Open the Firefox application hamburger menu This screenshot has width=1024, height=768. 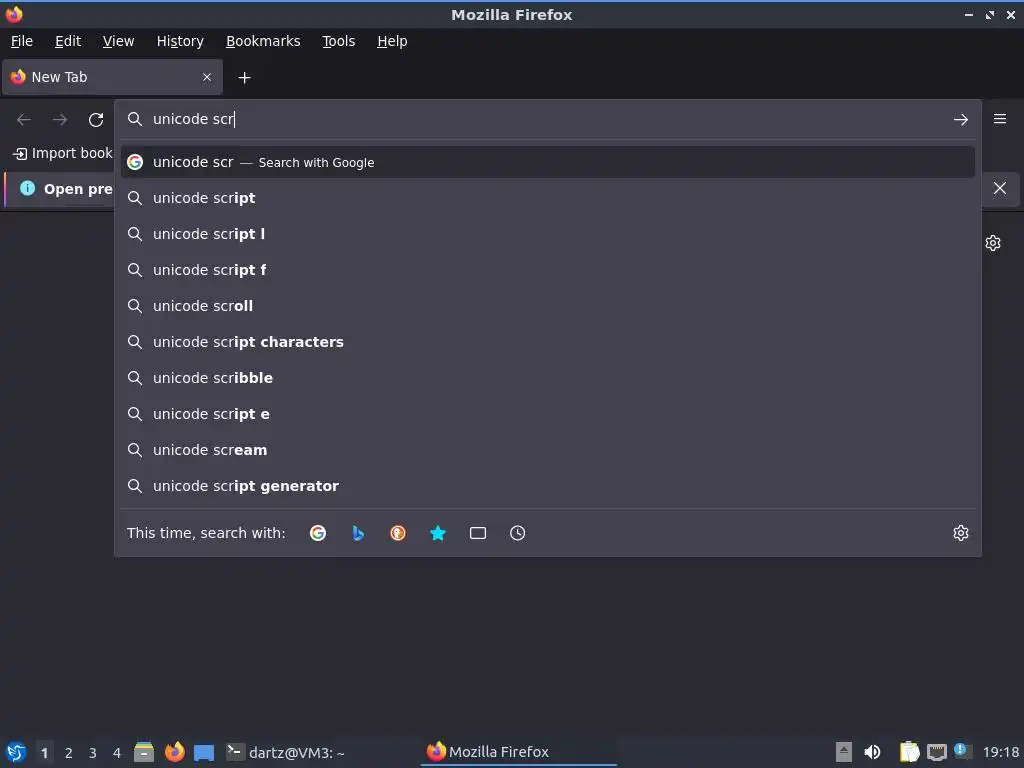[x=999, y=119]
